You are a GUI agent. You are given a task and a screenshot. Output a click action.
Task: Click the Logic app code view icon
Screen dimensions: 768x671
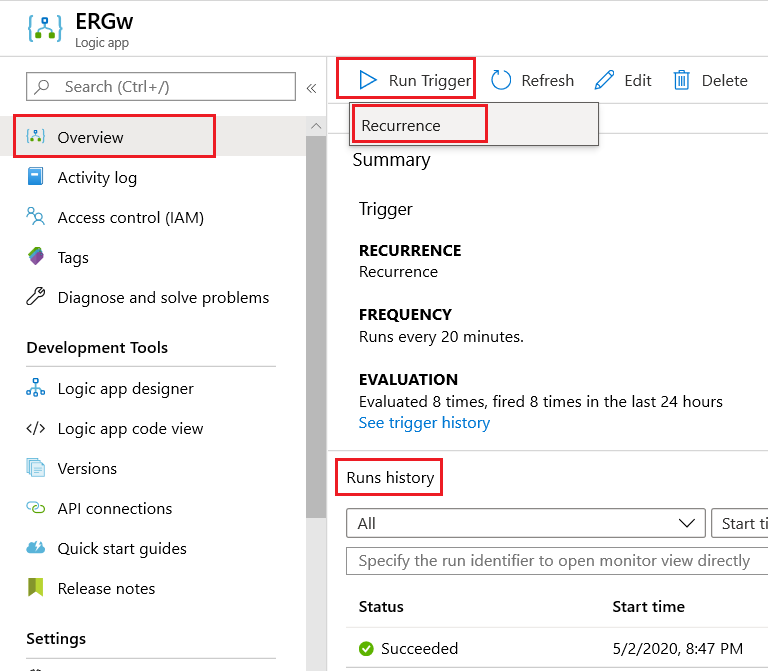(36, 428)
